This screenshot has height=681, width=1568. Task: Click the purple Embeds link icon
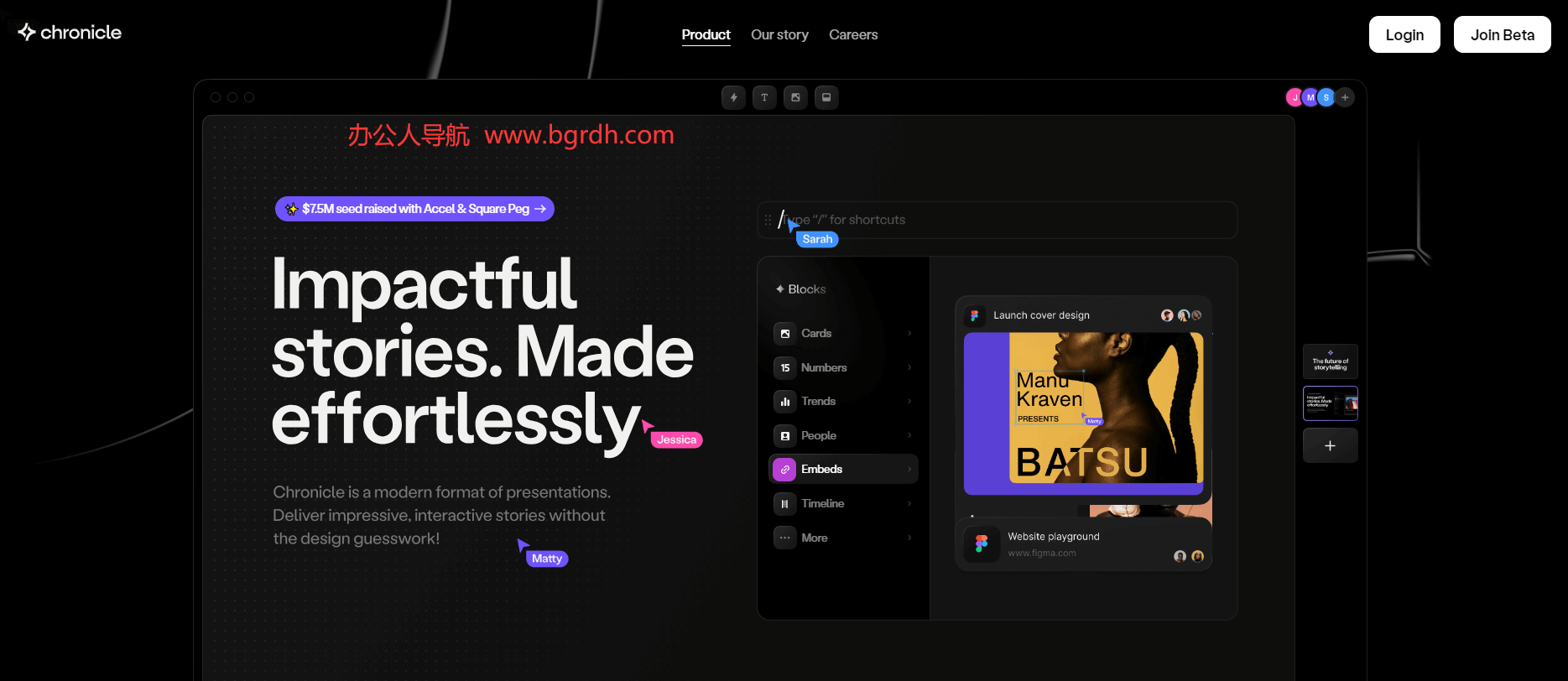coord(785,470)
